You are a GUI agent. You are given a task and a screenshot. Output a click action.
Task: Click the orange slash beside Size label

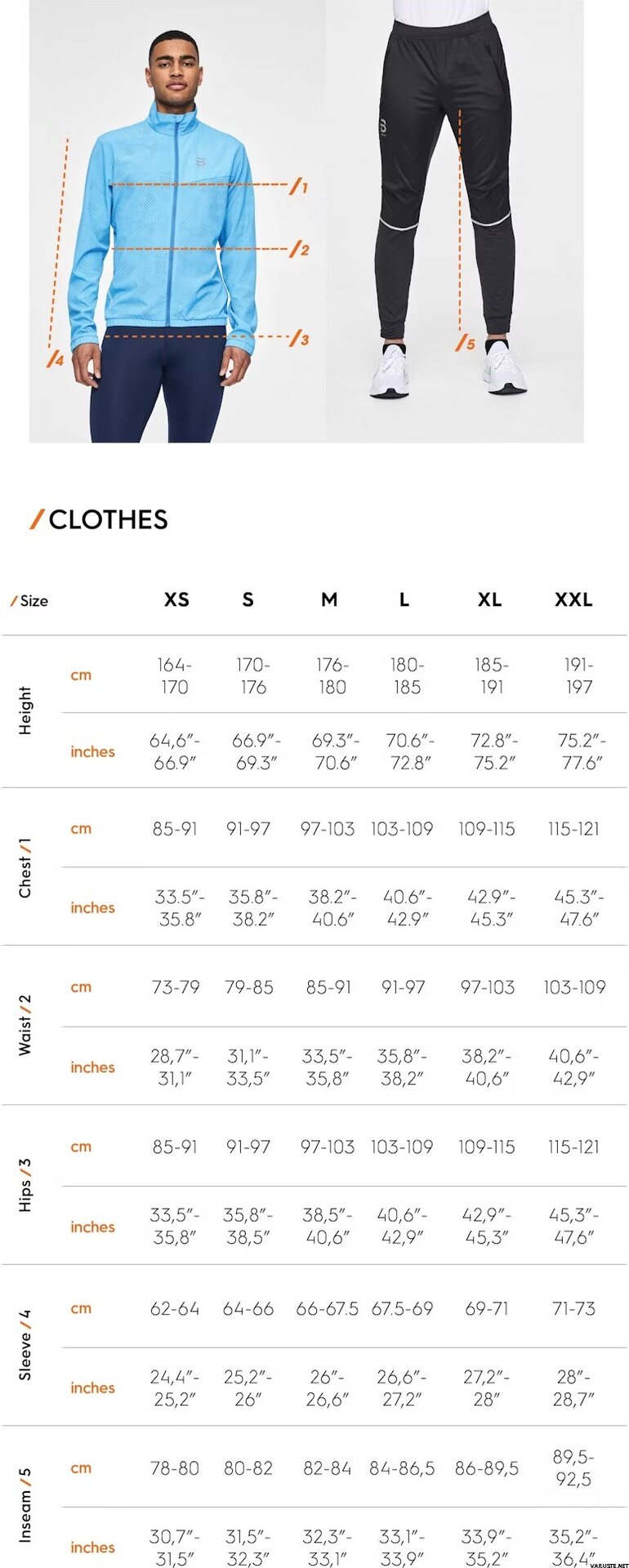pyautogui.click(x=14, y=601)
